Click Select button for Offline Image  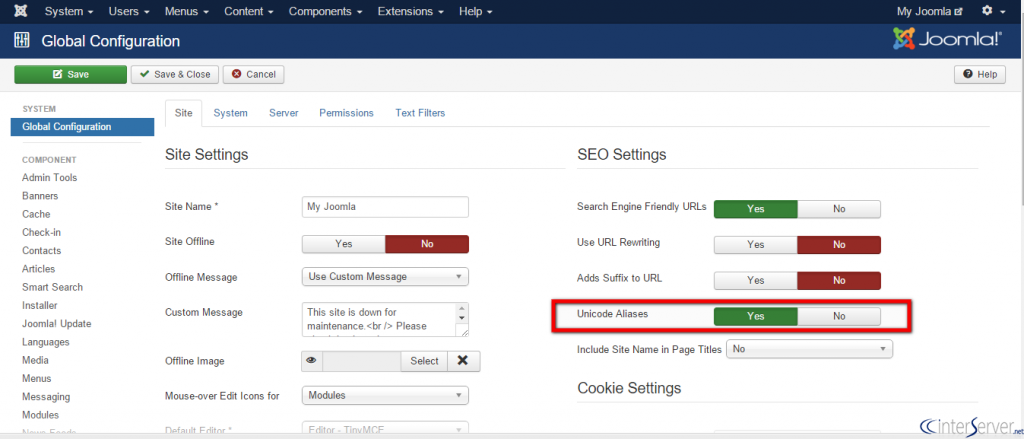424,361
